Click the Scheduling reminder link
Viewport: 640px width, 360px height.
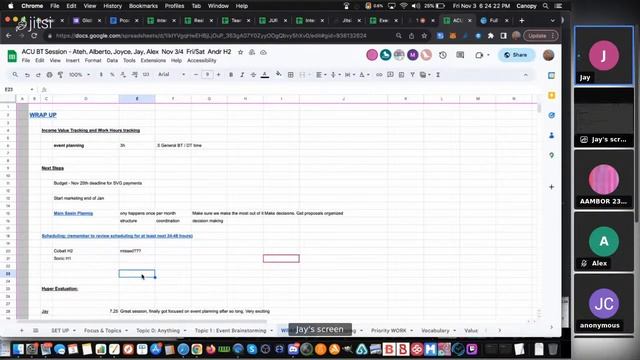[117, 236]
